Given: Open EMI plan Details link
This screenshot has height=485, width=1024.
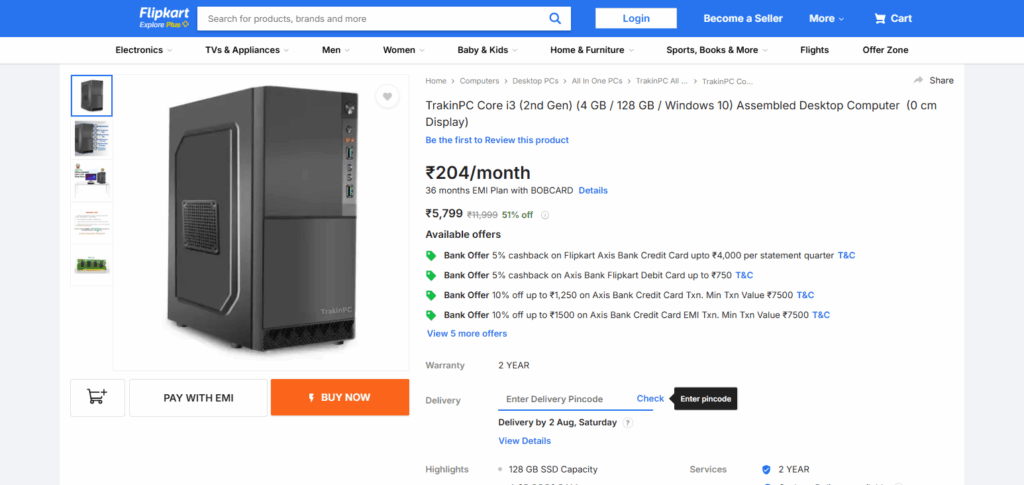Looking at the screenshot, I should (593, 191).
